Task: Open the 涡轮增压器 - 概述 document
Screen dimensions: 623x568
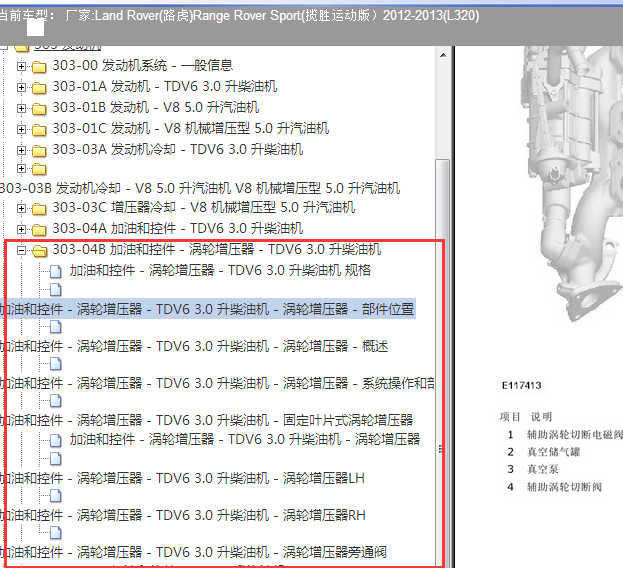Action: (x=194, y=346)
